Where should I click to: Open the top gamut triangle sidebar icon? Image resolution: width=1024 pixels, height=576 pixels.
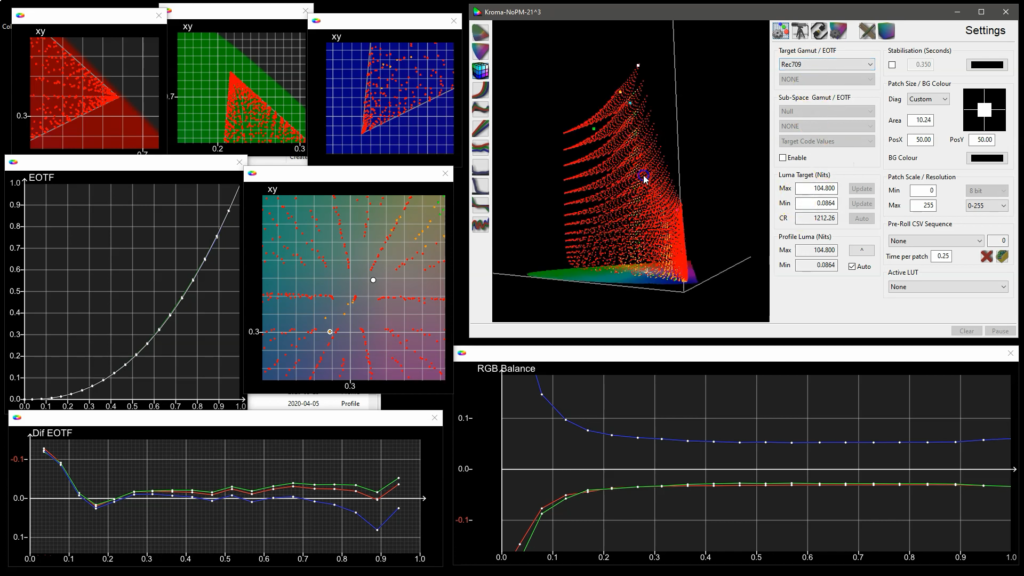click(481, 33)
